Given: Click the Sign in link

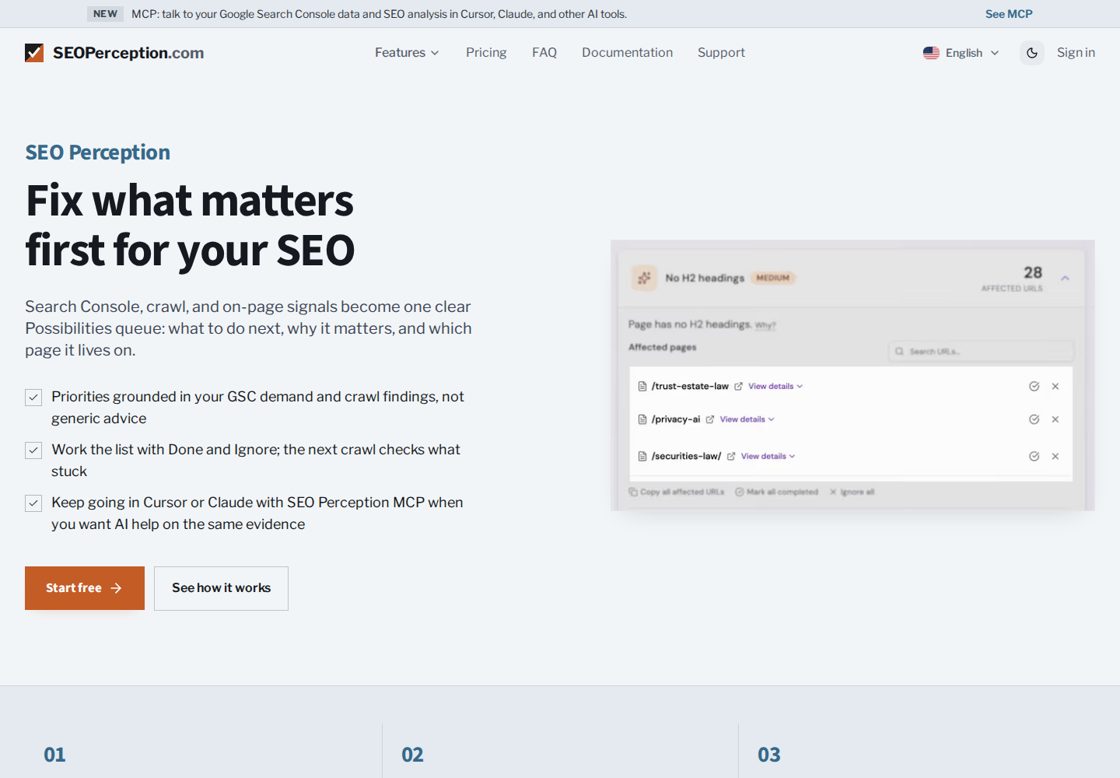Looking at the screenshot, I should click(1075, 53).
